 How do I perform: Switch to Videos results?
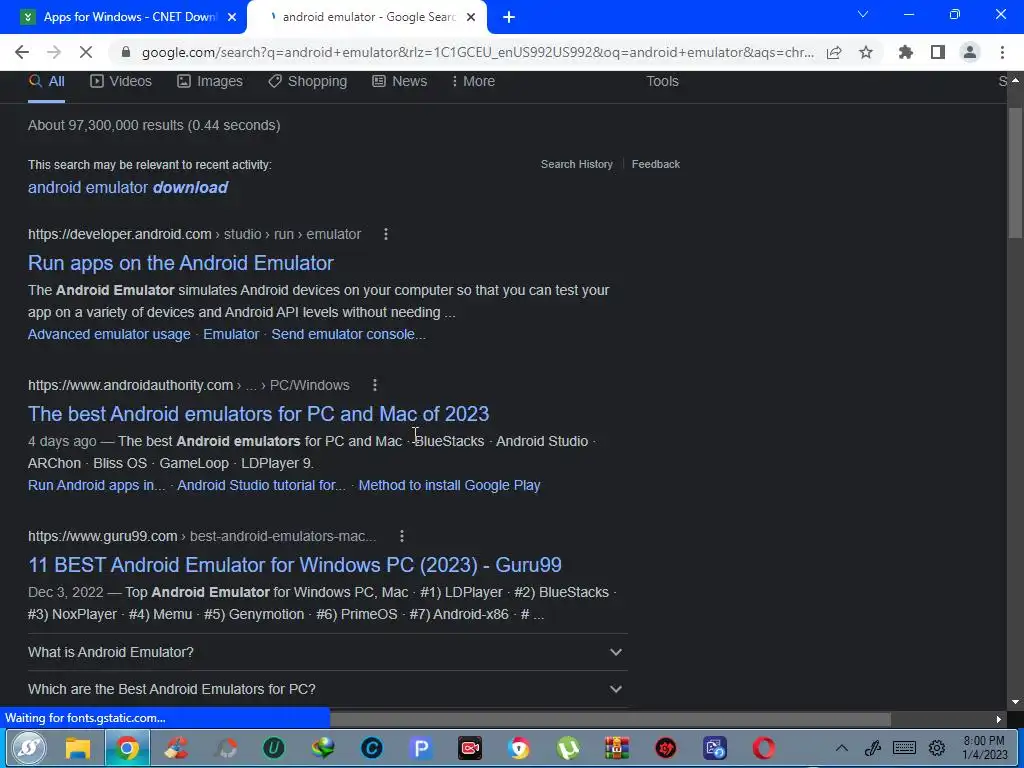(121, 81)
